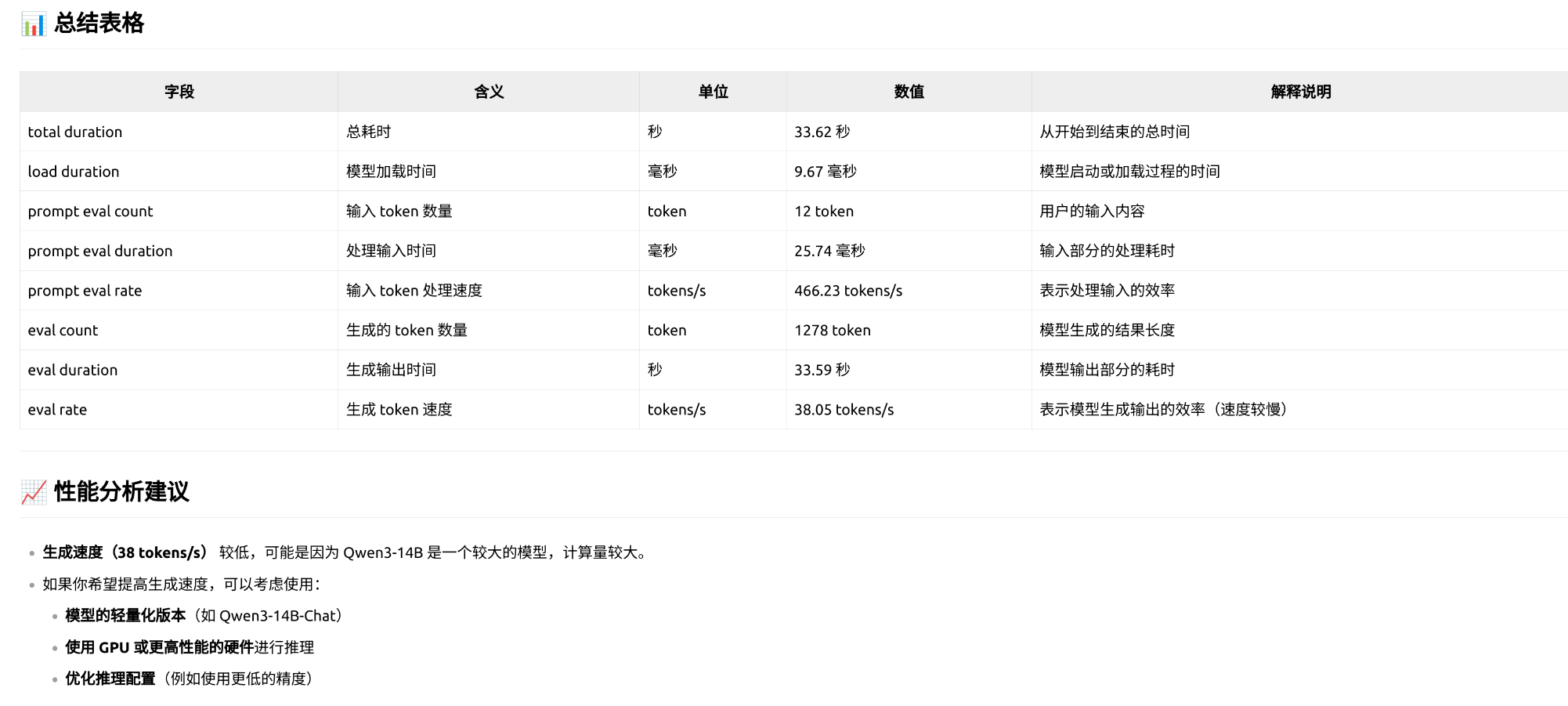1568x706 pixels.
Task: Click the load duration field cell
Action: pos(74,172)
